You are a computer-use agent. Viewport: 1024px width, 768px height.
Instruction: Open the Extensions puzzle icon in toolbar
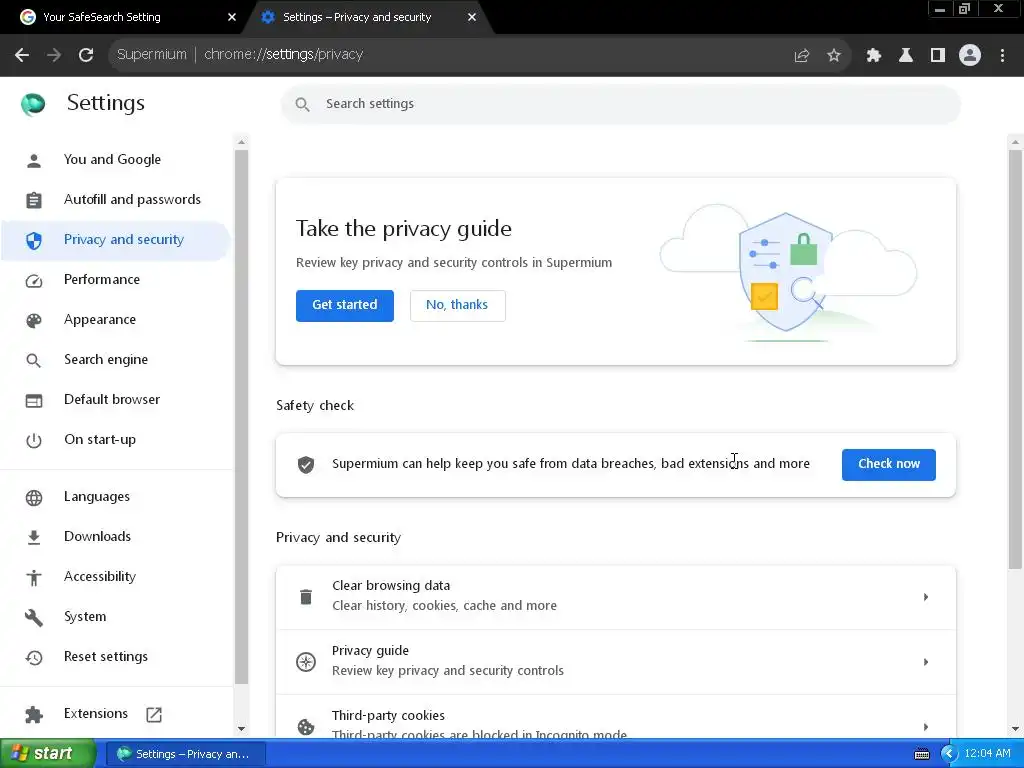874,56
